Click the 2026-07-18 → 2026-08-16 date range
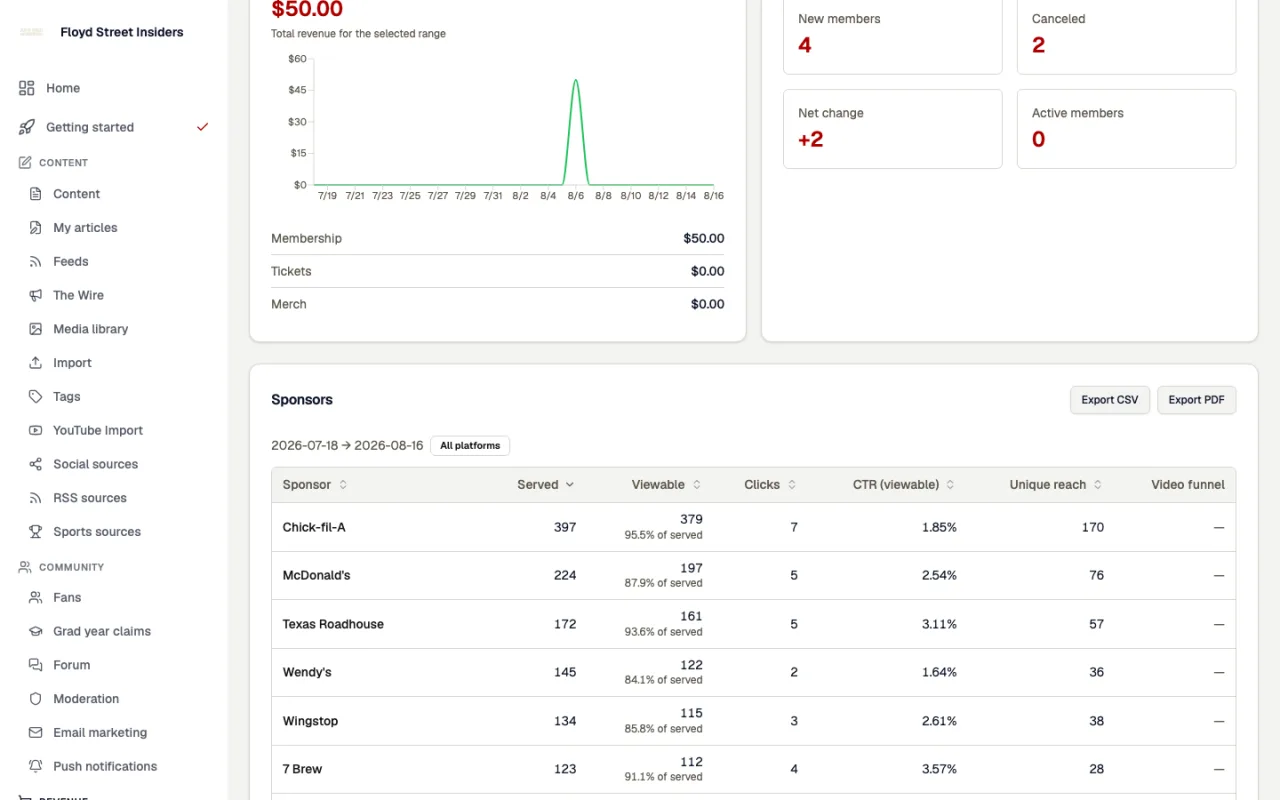Viewport: 1280px width, 800px height. coord(347,446)
